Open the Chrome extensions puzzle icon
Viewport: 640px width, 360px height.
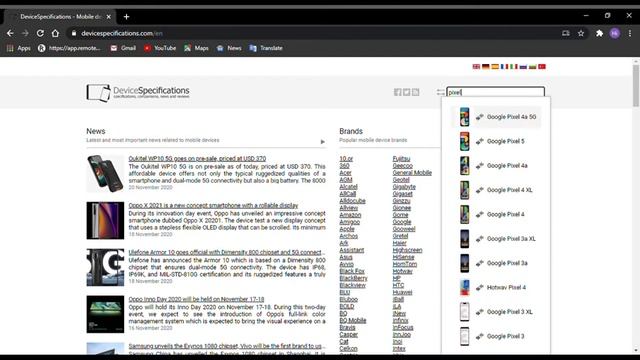coord(599,33)
